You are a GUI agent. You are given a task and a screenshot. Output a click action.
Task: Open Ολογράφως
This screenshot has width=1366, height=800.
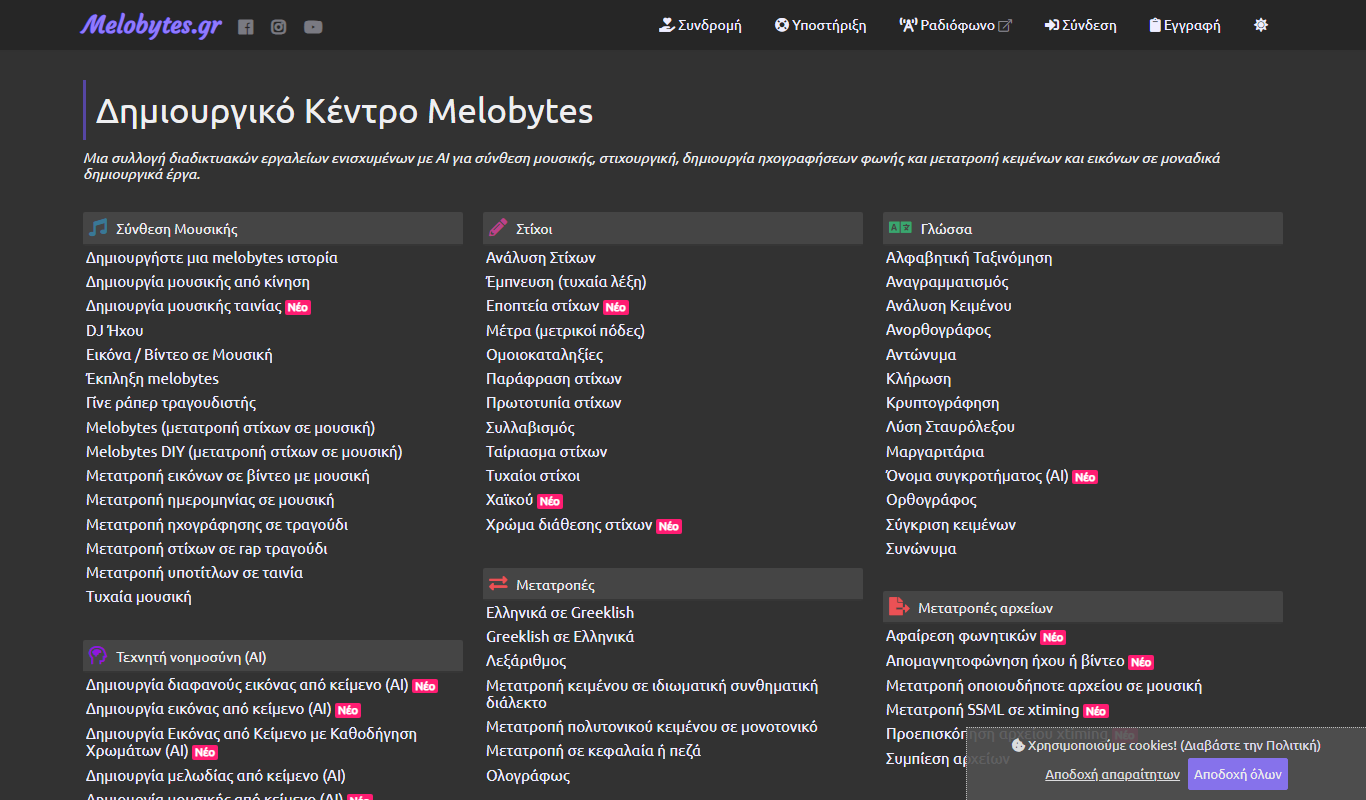click(528, 775)
